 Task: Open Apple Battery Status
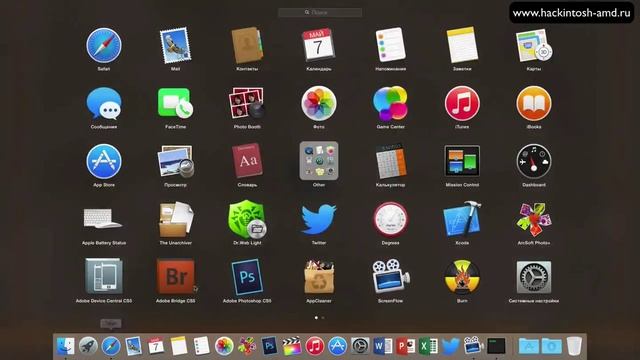tap(103, 219)
